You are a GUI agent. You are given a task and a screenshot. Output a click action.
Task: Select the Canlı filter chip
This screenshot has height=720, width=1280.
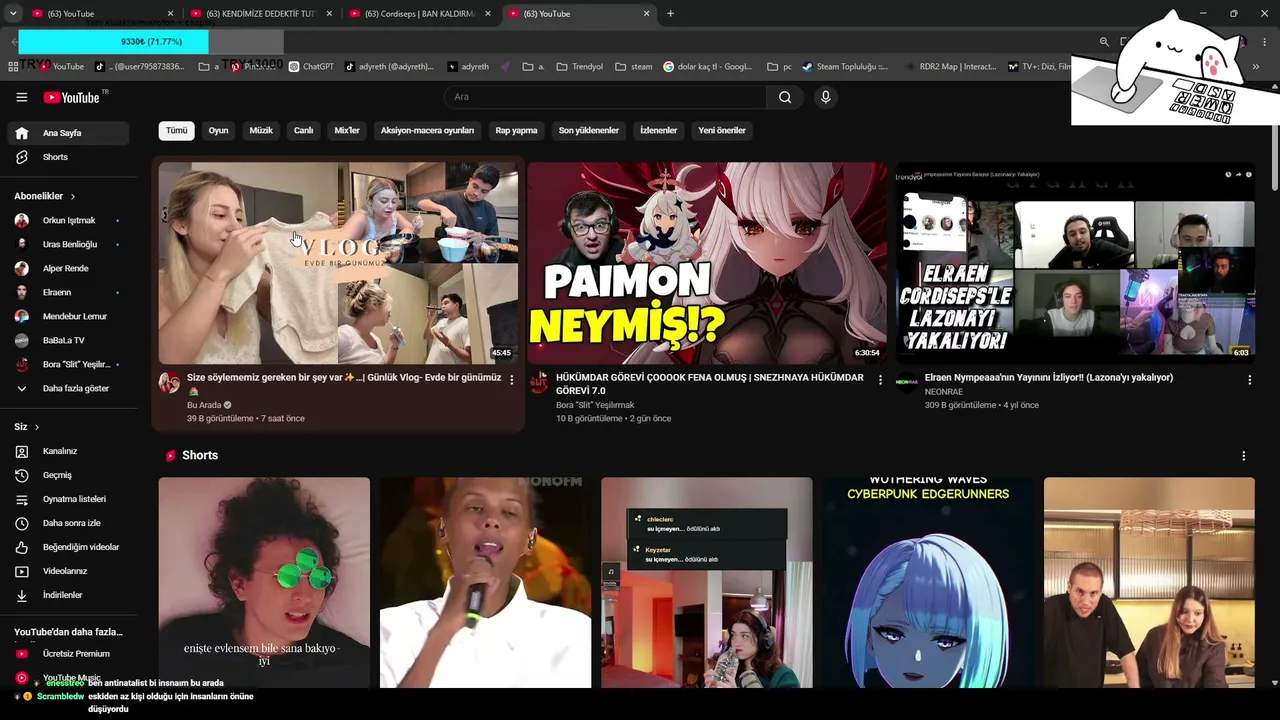coord(304,131)
